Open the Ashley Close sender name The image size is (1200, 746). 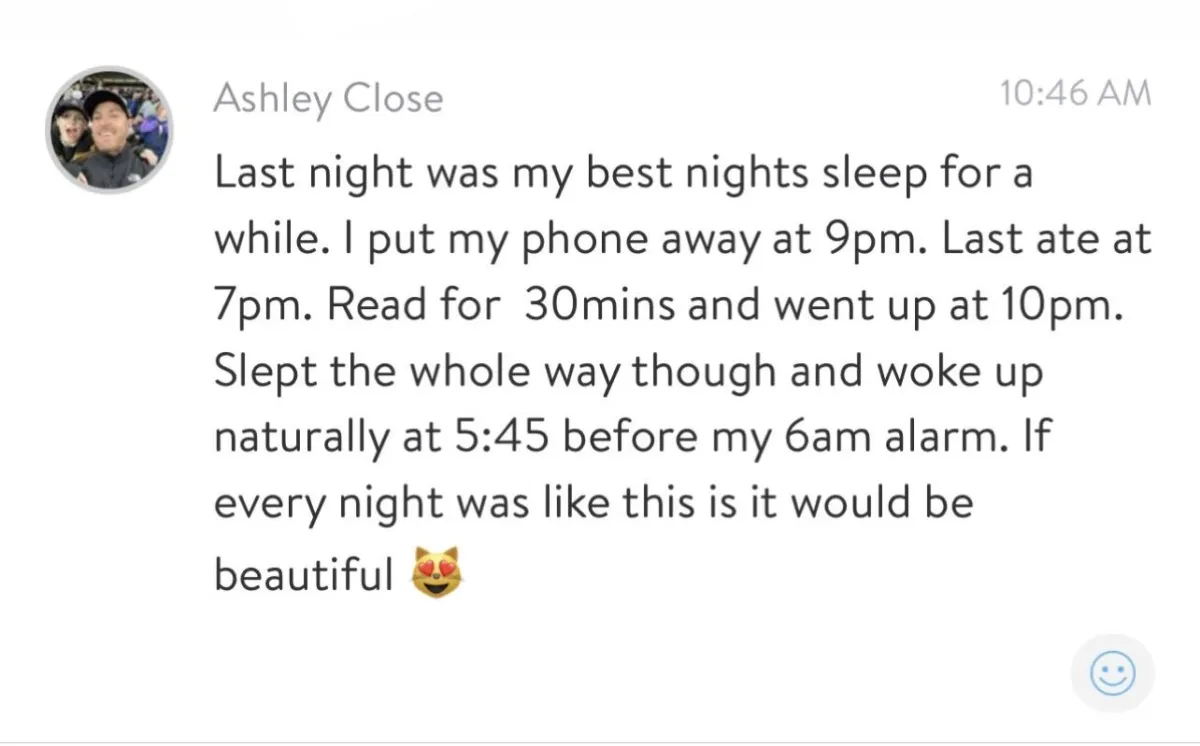click(328, 98)
